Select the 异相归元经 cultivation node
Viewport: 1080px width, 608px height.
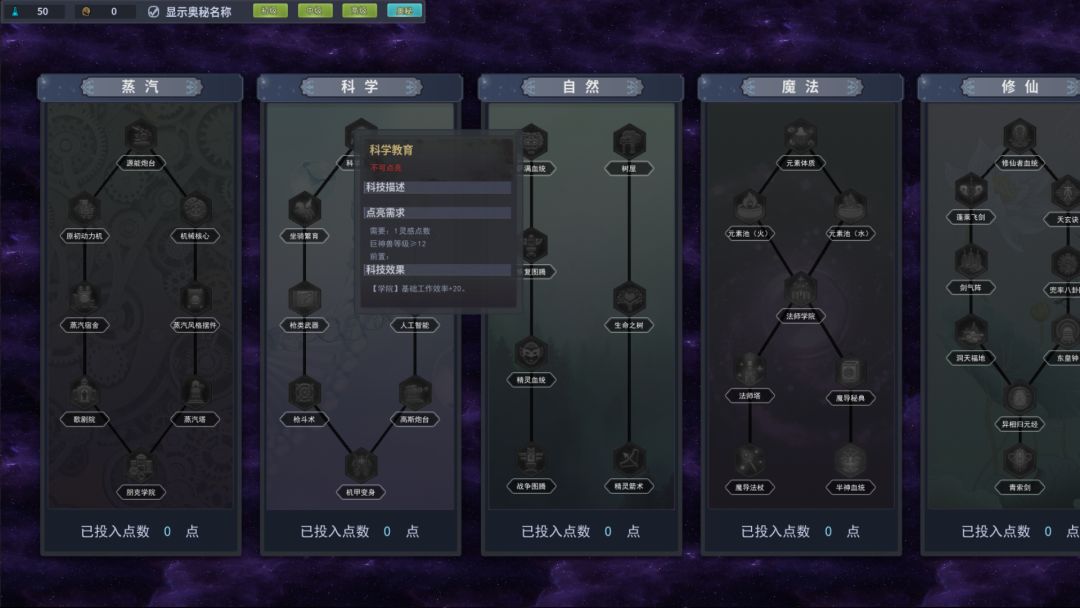coord(1020,398)
